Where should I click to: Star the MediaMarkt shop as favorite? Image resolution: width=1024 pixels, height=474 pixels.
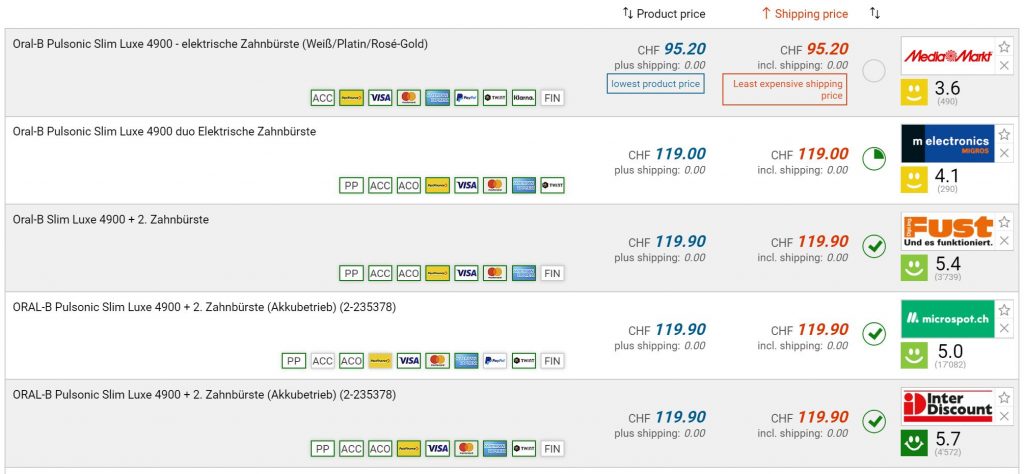[1004, 46]
